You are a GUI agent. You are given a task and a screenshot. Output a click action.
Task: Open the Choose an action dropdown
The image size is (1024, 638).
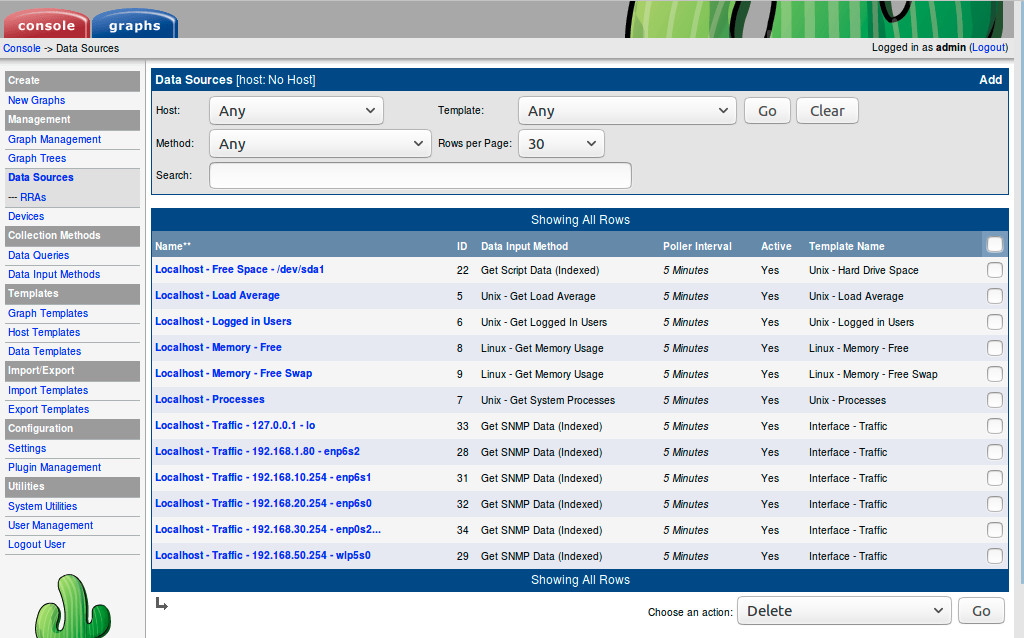coord(843,611)
